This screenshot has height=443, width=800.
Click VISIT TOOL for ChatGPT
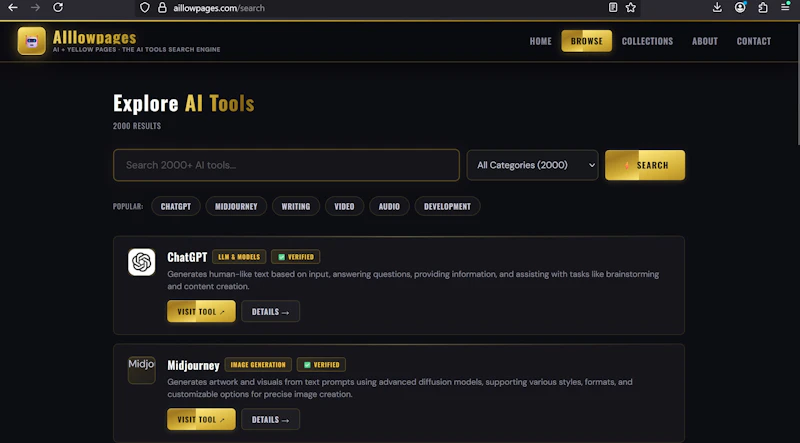(x=202, y=311)
